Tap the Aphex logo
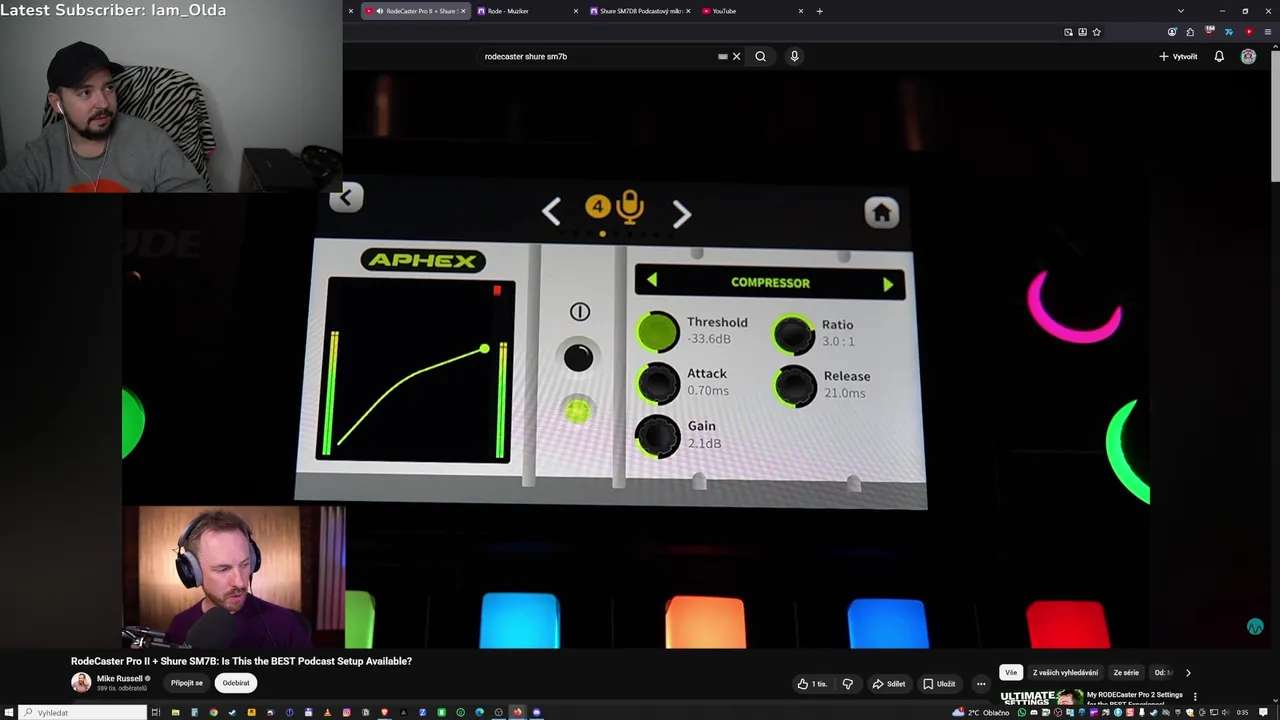This screenshot has height=720, width=1280. [x=423, y=261]
